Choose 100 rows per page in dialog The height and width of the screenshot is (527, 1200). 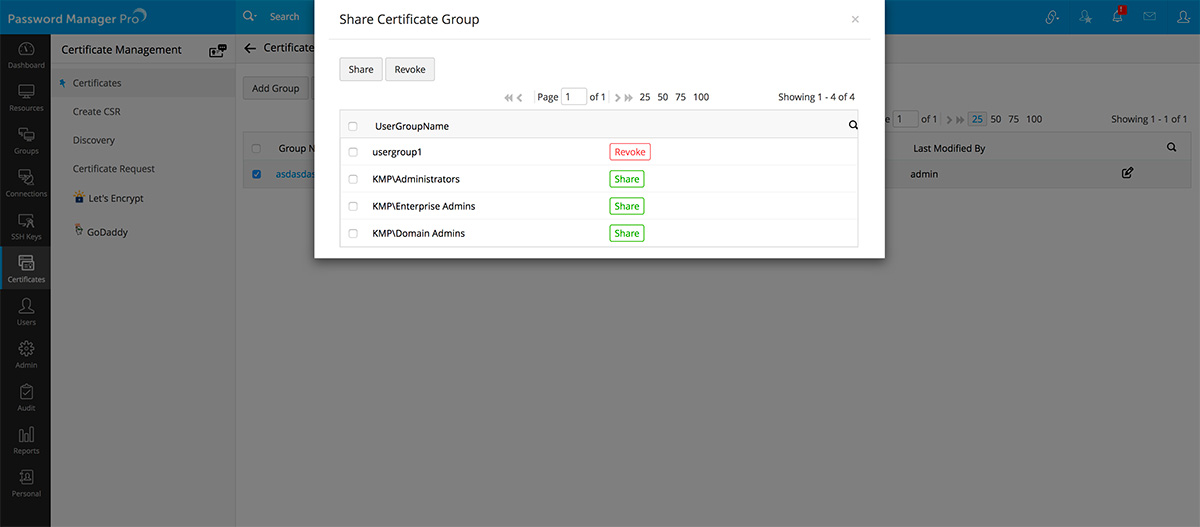(x=701, y=97)
